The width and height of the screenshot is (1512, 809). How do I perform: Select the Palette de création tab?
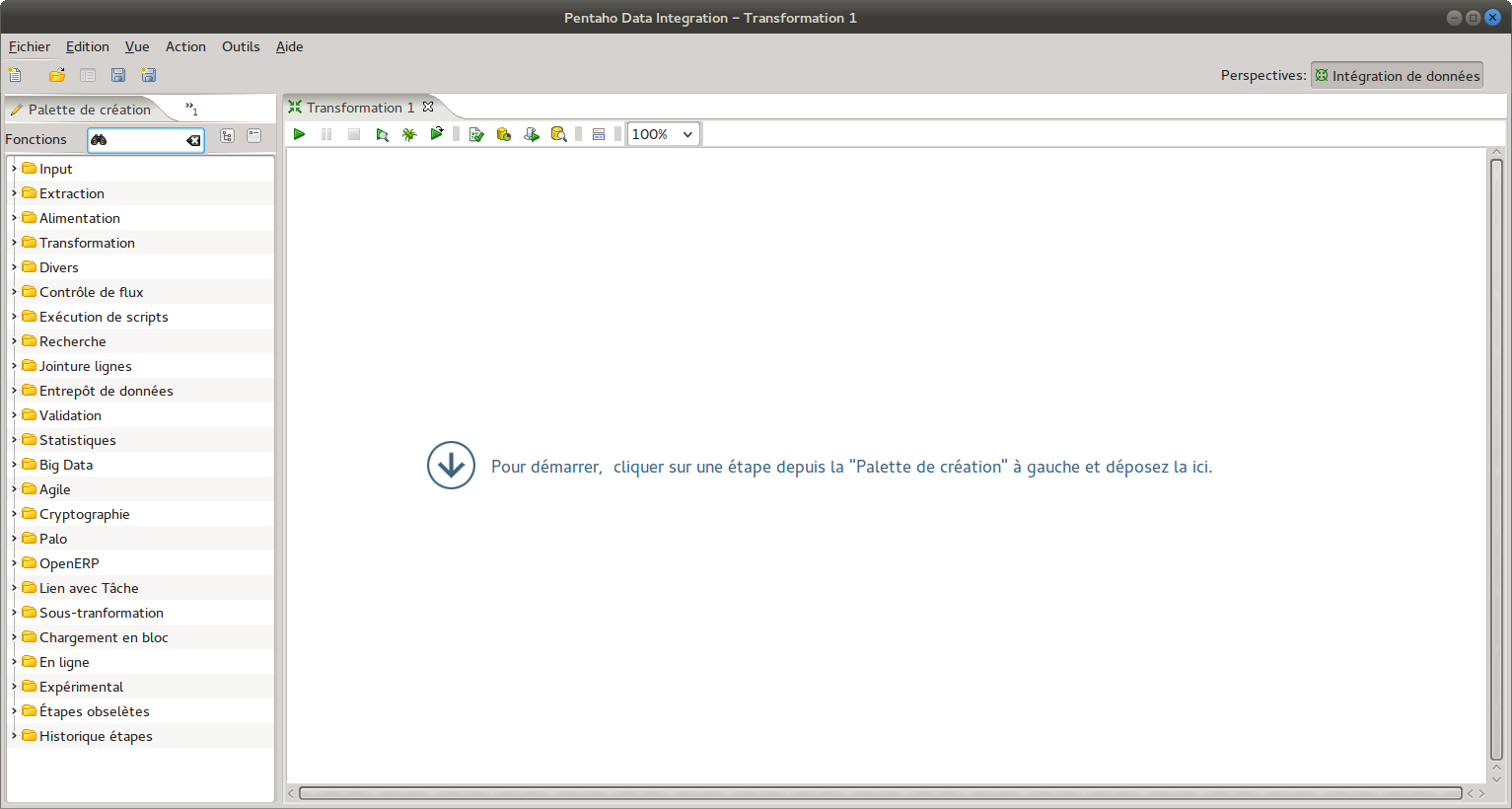pyautogui.click(x=89, y=110)
